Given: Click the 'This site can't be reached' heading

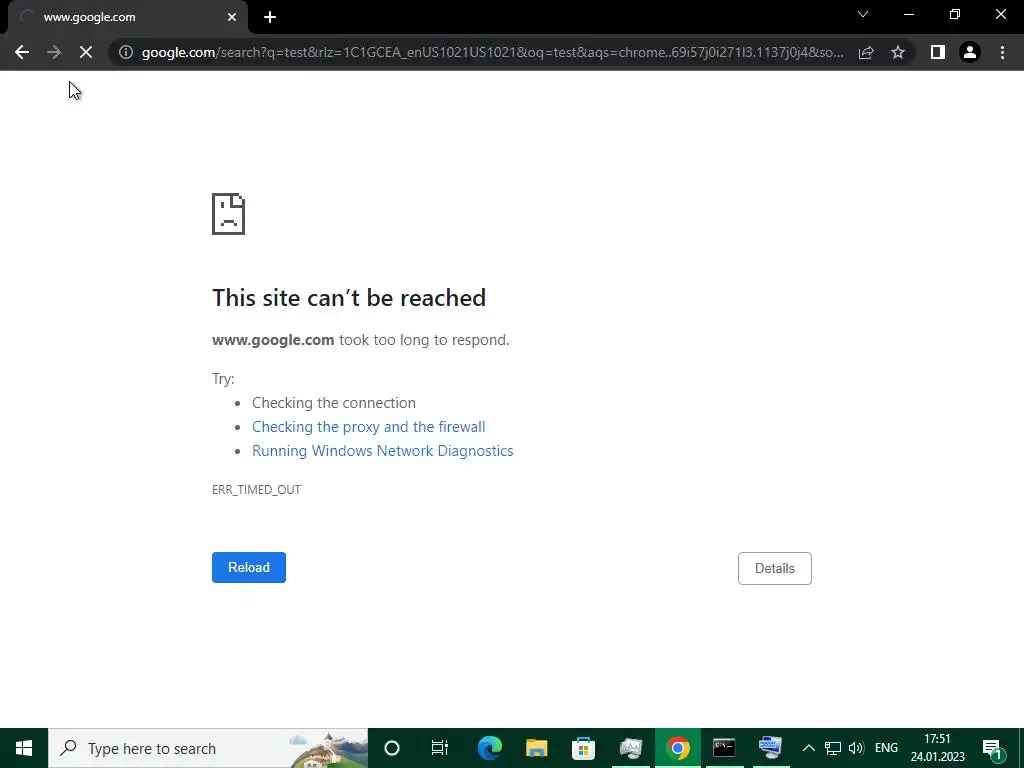Looking at the screenshot, I should coord(349,298).
